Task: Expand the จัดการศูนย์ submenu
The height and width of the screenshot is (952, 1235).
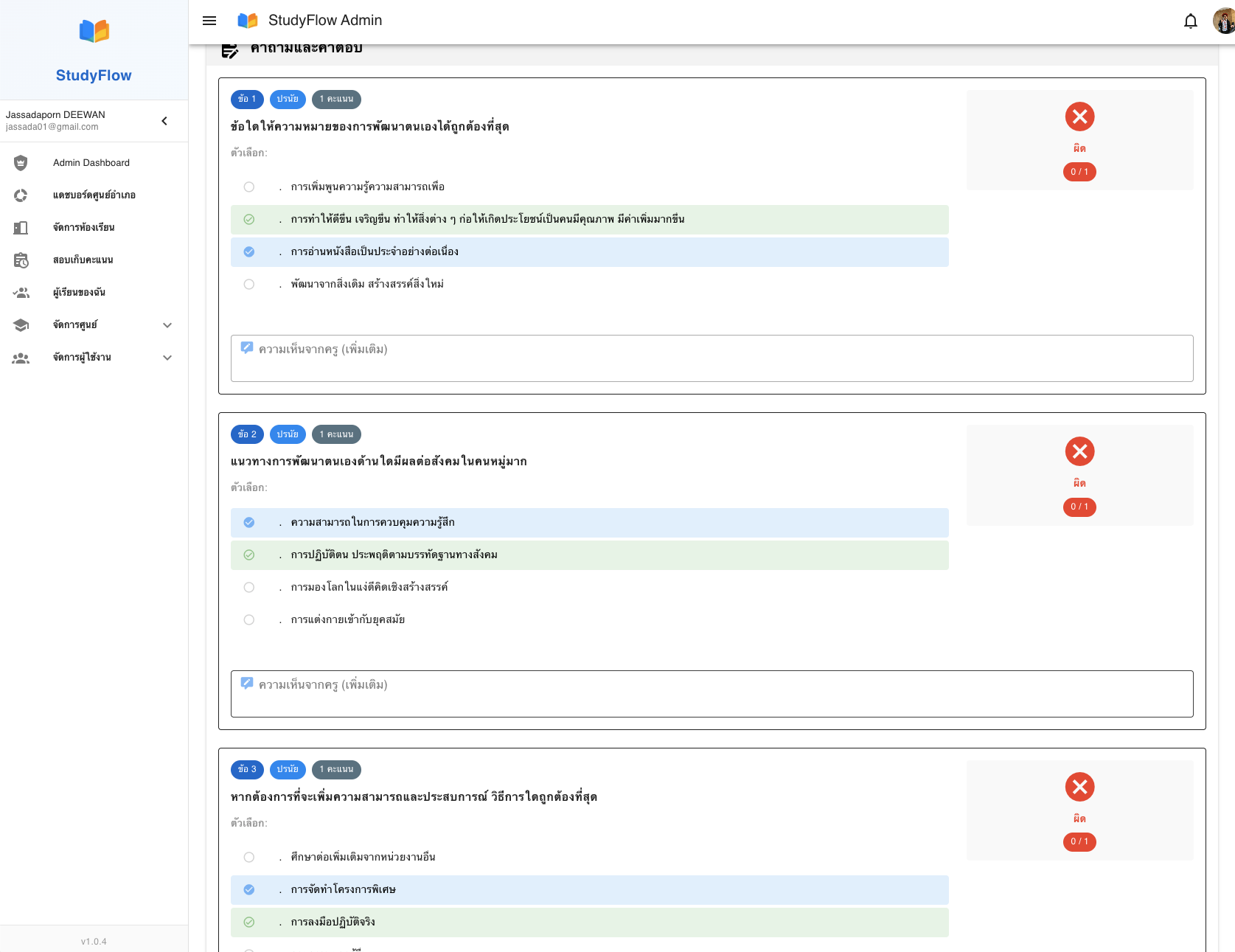Action: pyautogui.click(x=167, y=325)
